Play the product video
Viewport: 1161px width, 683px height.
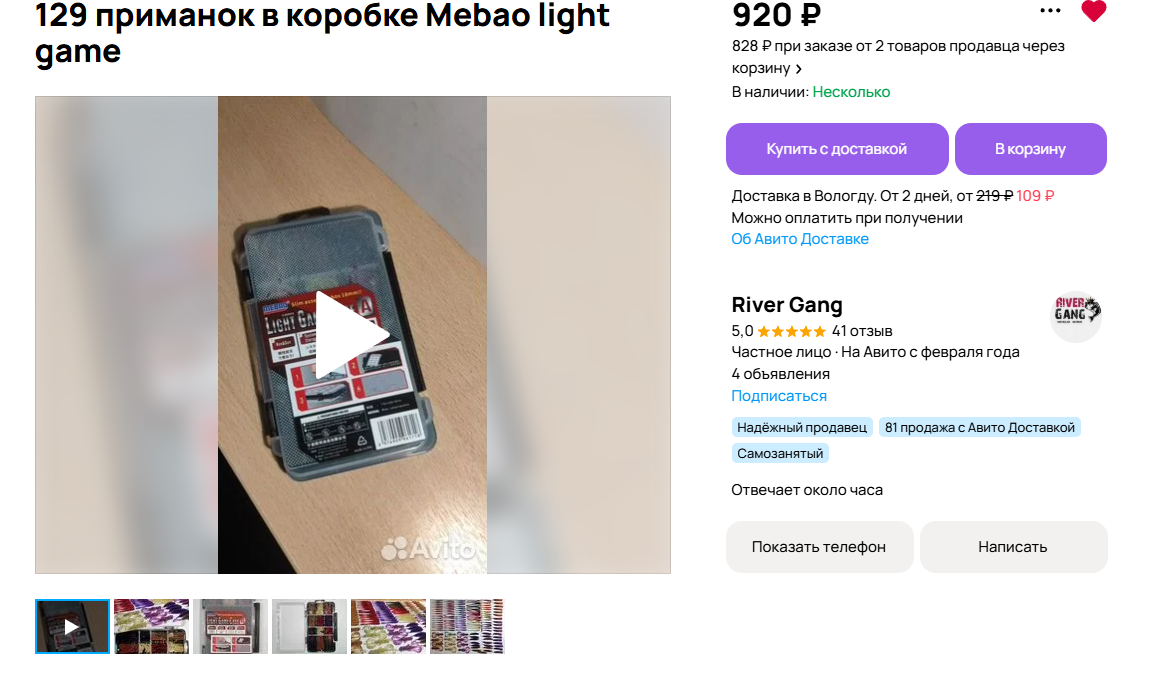coord(352,335)
